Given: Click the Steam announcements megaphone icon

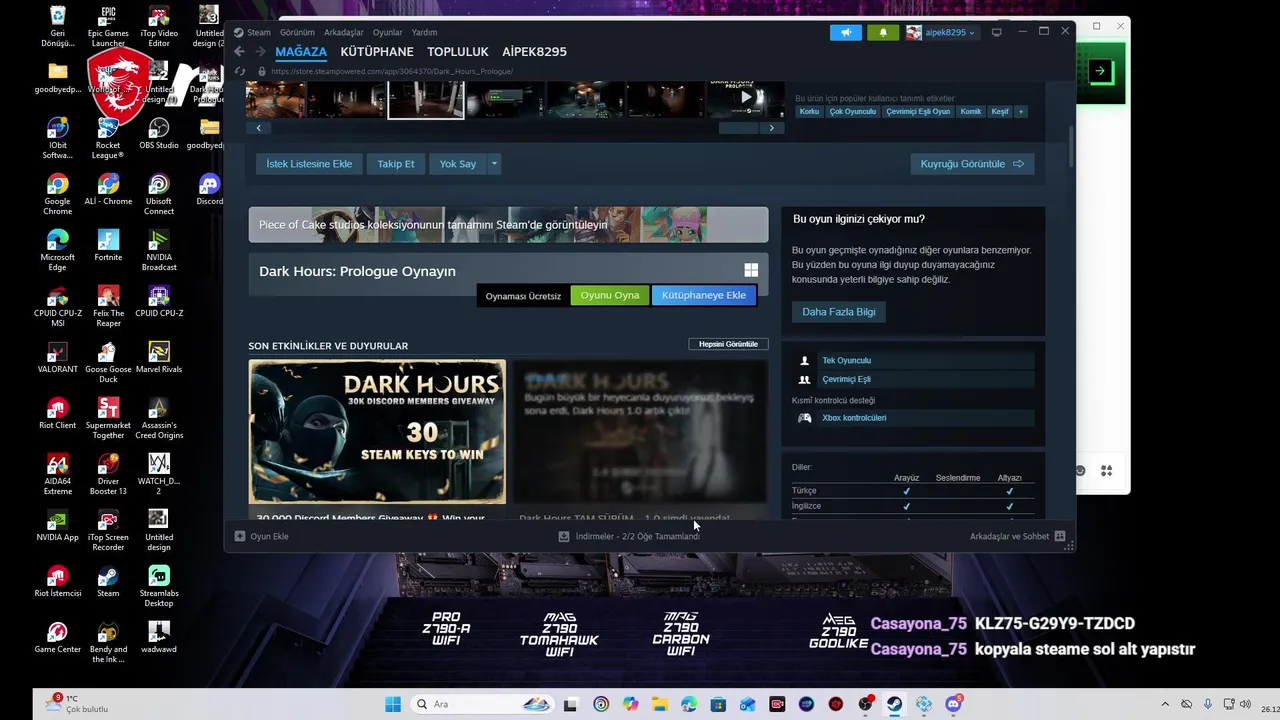Looking at the screenshot, I should 845,32.
